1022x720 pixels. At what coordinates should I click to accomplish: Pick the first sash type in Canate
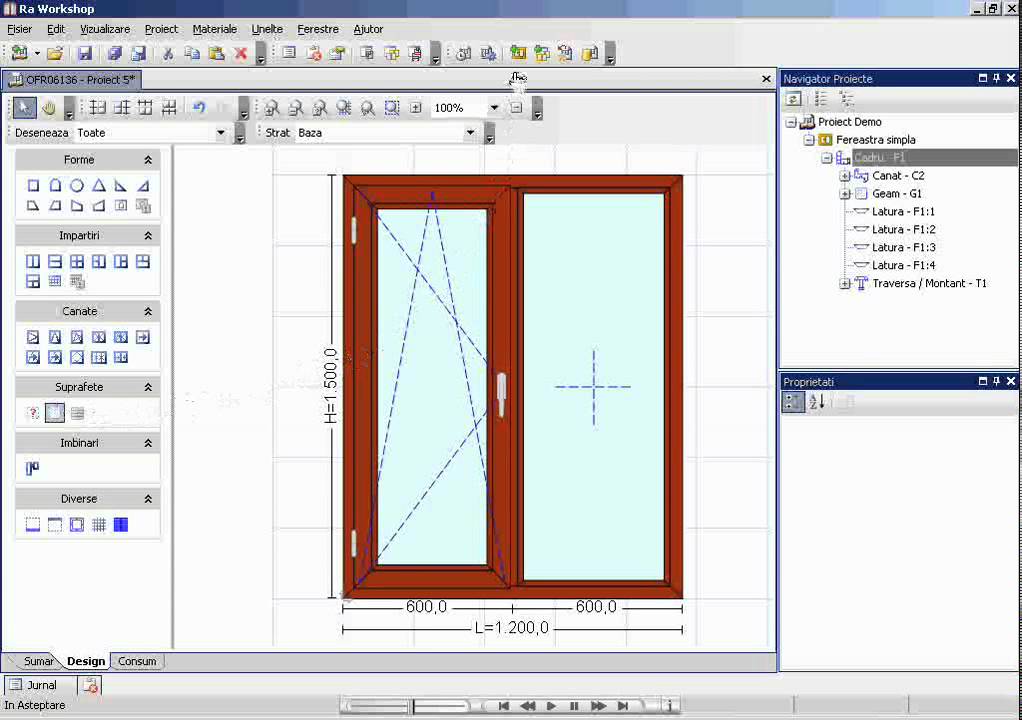tap(33, 337)
